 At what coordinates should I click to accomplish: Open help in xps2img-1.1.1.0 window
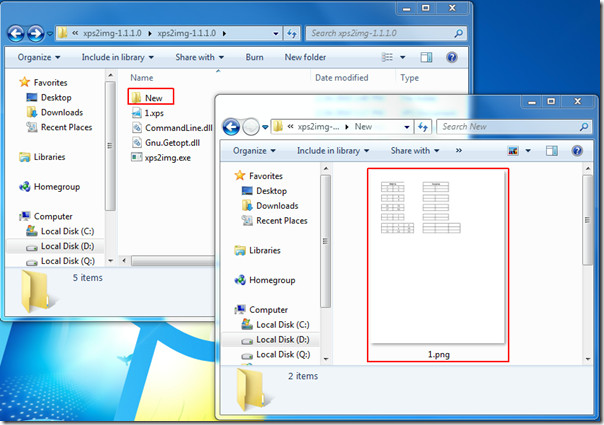(451, 57)
